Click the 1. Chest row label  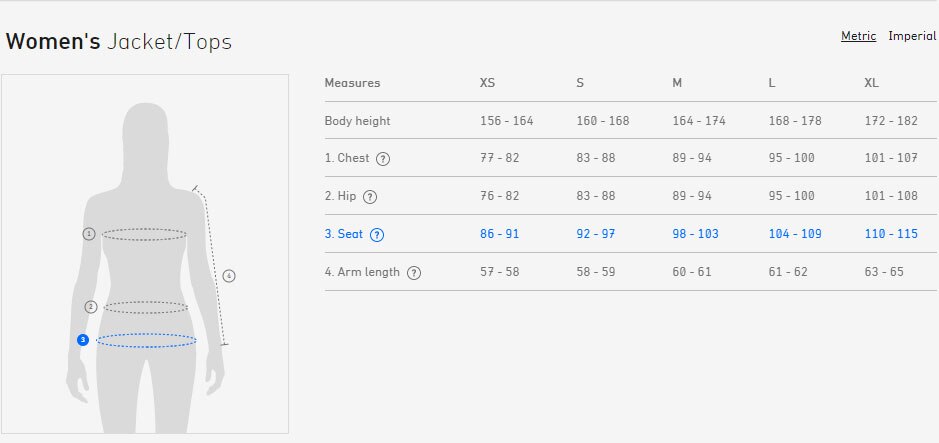[347, 158]
